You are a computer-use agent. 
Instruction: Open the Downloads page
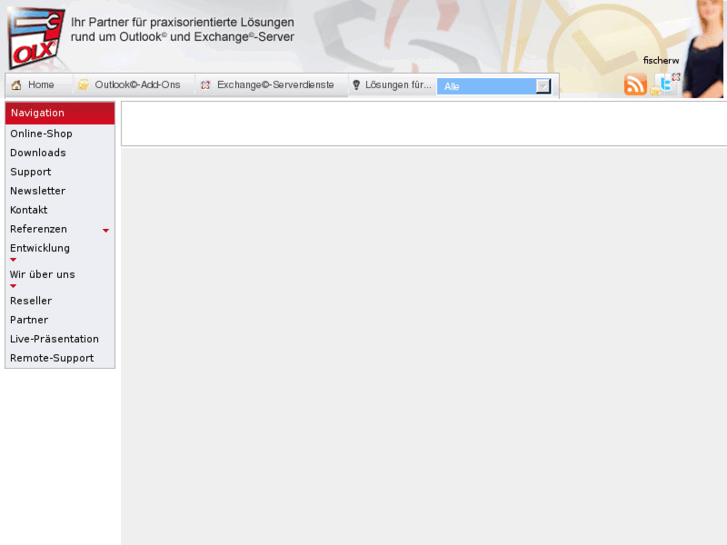(x=38, y=153)
